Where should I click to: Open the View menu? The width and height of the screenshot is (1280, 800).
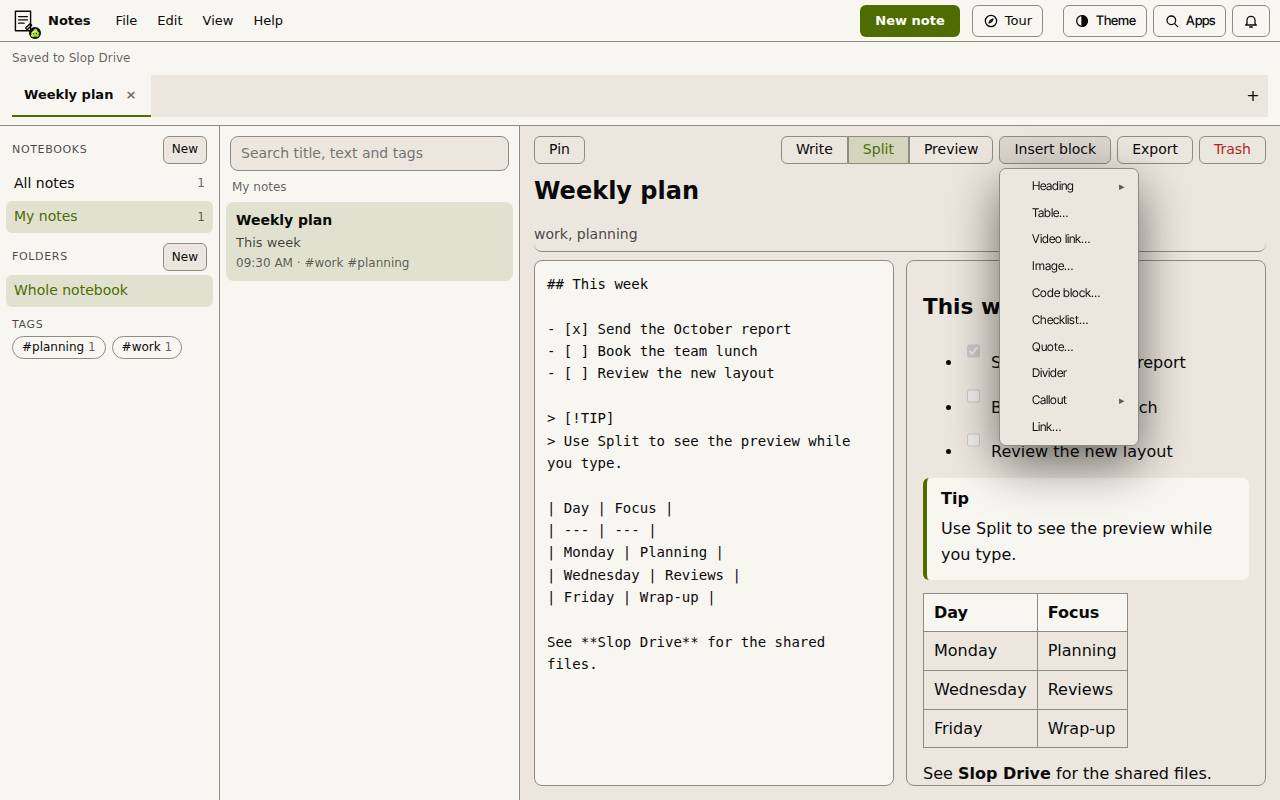[217, 21]
